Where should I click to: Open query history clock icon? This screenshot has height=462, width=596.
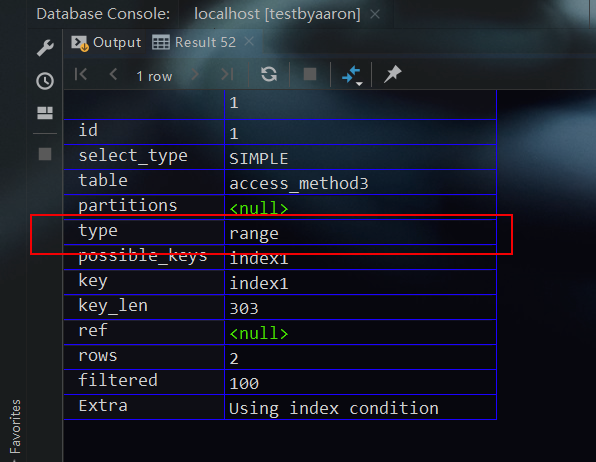pos(45,81)
